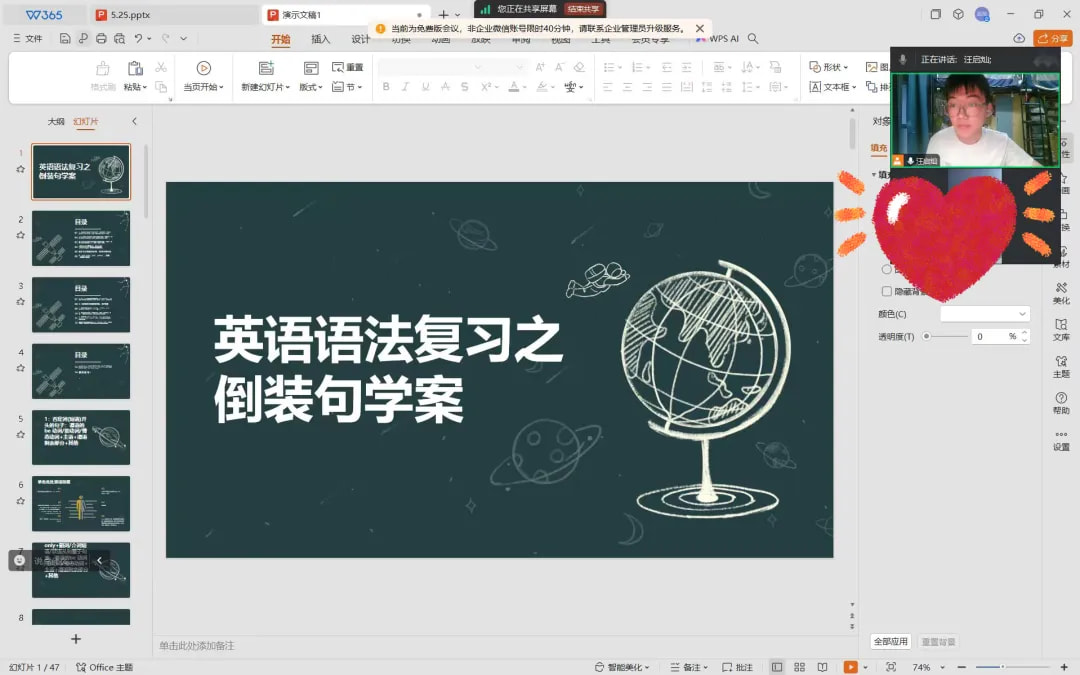Open the 文库 library sidebar icon
The height and width of the screenshot is (675, 1080).
point(1061,326)
